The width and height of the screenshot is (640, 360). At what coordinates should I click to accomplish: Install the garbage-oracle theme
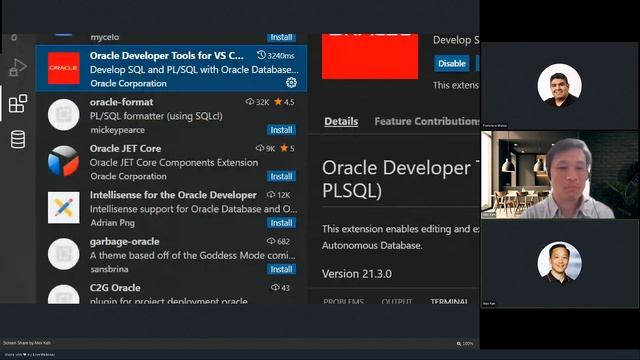coord(281,269)
